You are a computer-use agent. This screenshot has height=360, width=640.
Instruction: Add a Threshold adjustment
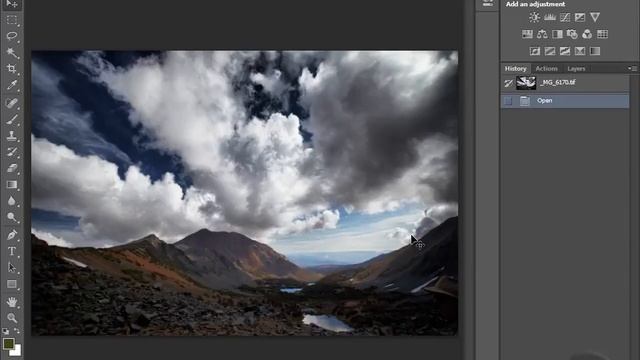point(565,51)
